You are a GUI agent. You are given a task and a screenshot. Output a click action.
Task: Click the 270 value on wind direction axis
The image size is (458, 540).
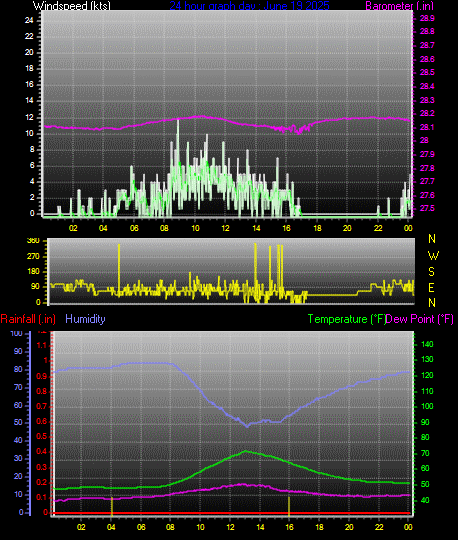(x=33, y=256)
